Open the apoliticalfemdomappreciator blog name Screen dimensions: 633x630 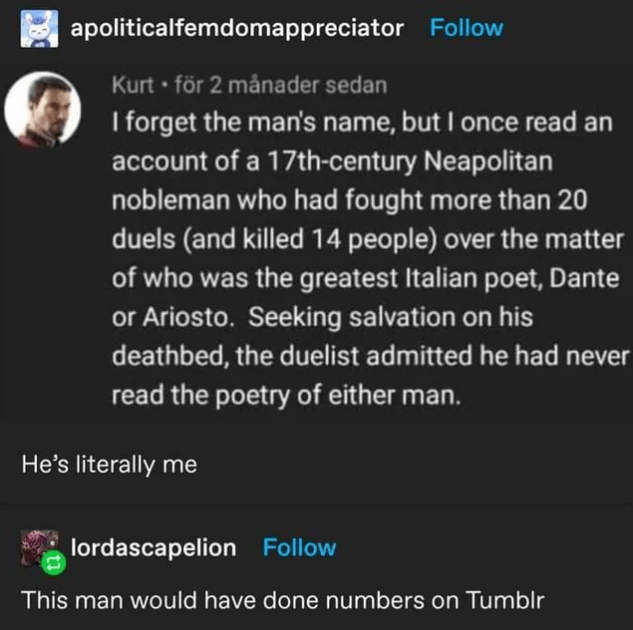coord(238,27)
